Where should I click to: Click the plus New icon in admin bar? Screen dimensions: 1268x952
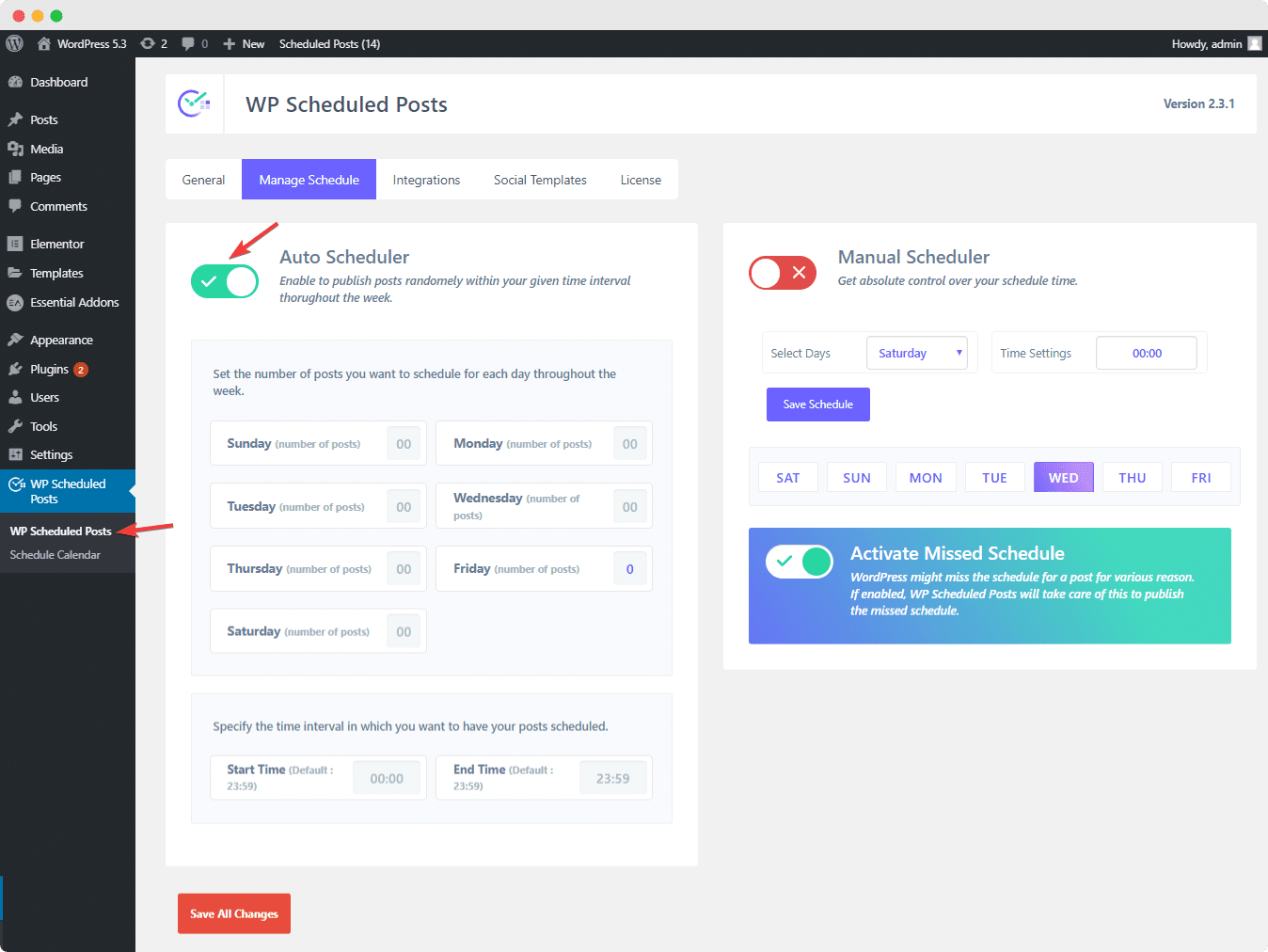point(229,44)
